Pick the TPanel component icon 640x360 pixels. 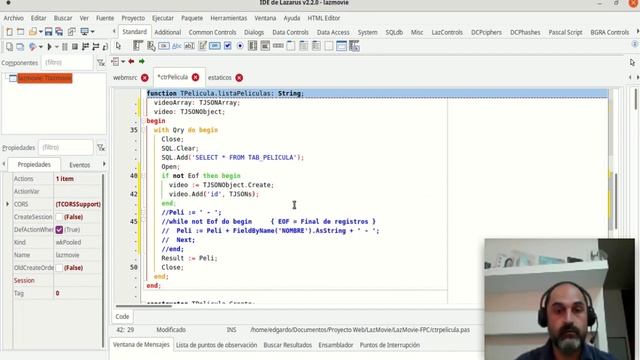[329, 46]
